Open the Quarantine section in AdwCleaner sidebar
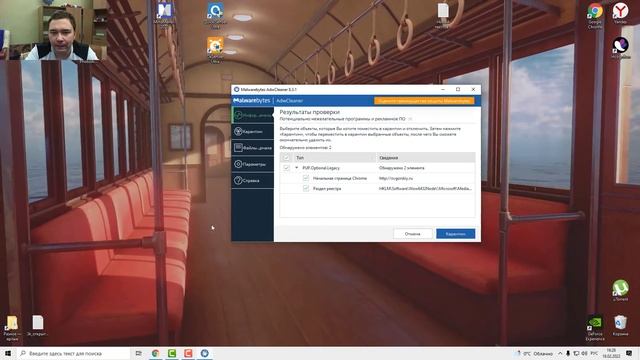The image size is (640, 360). point(252,131)
